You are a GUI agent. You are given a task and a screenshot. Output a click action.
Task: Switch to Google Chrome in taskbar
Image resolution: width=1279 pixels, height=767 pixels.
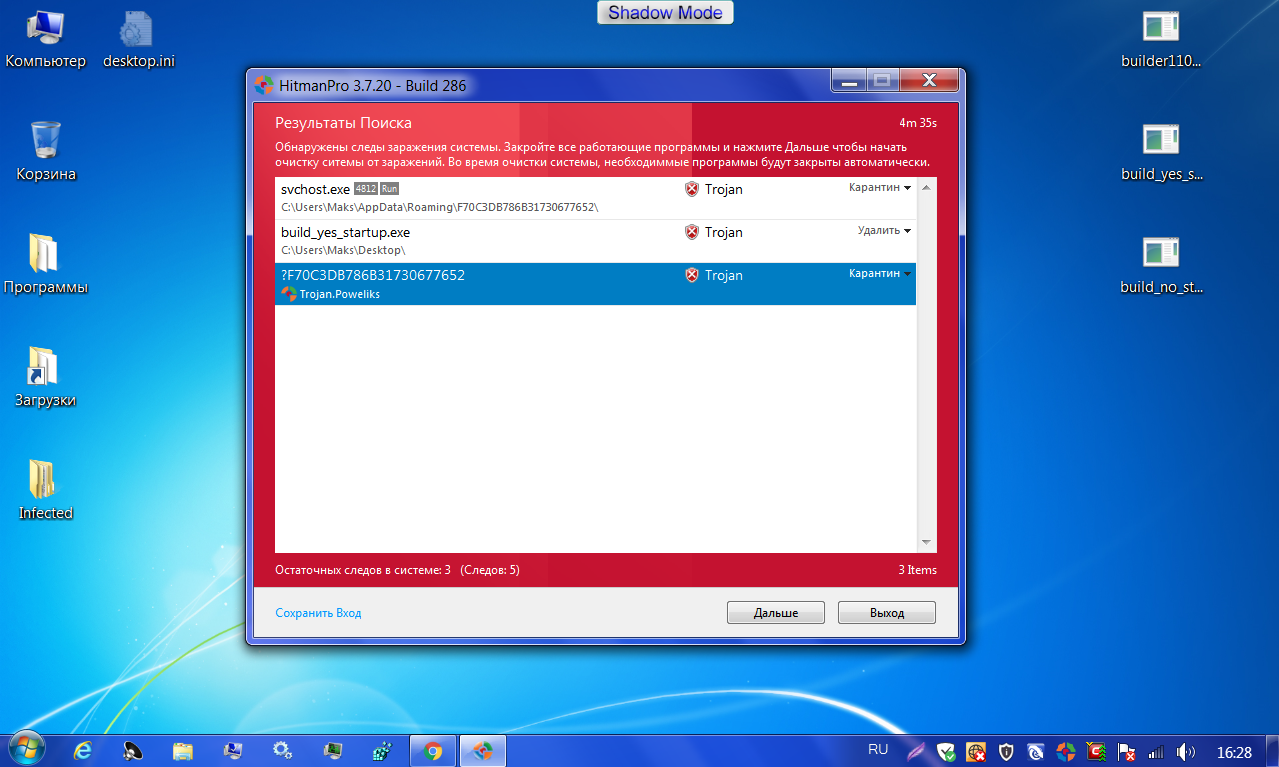(433, 750)
